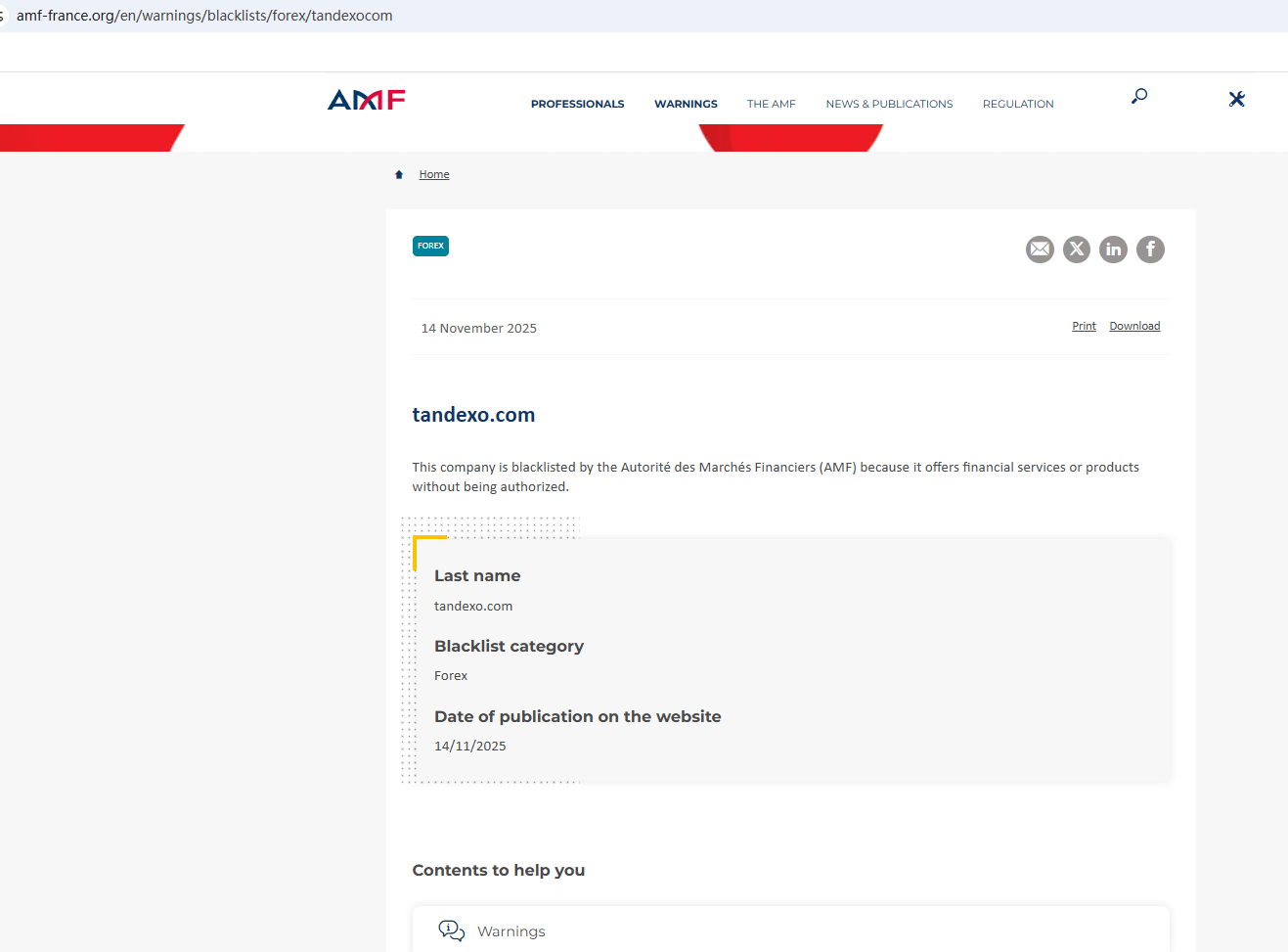
Task: Click the Print link
Action: click(x=1084, y=326)
